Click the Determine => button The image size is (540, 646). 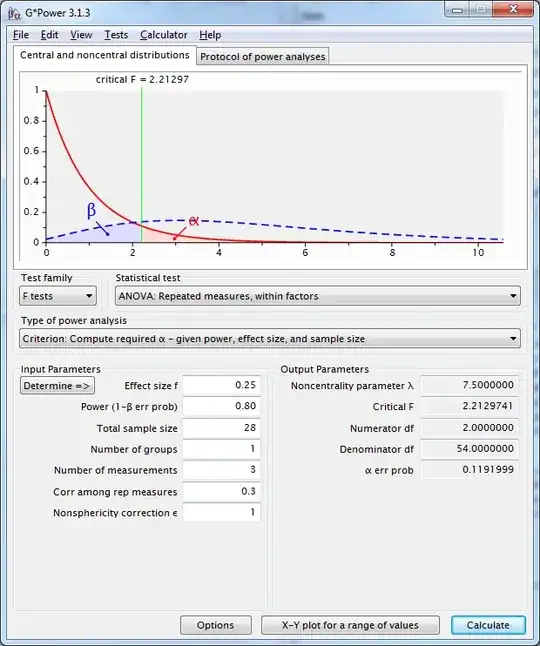pos(57,386)
